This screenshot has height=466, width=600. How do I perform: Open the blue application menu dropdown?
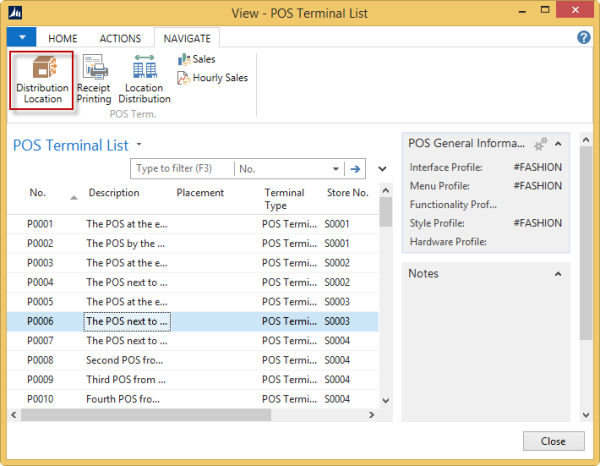22,37
